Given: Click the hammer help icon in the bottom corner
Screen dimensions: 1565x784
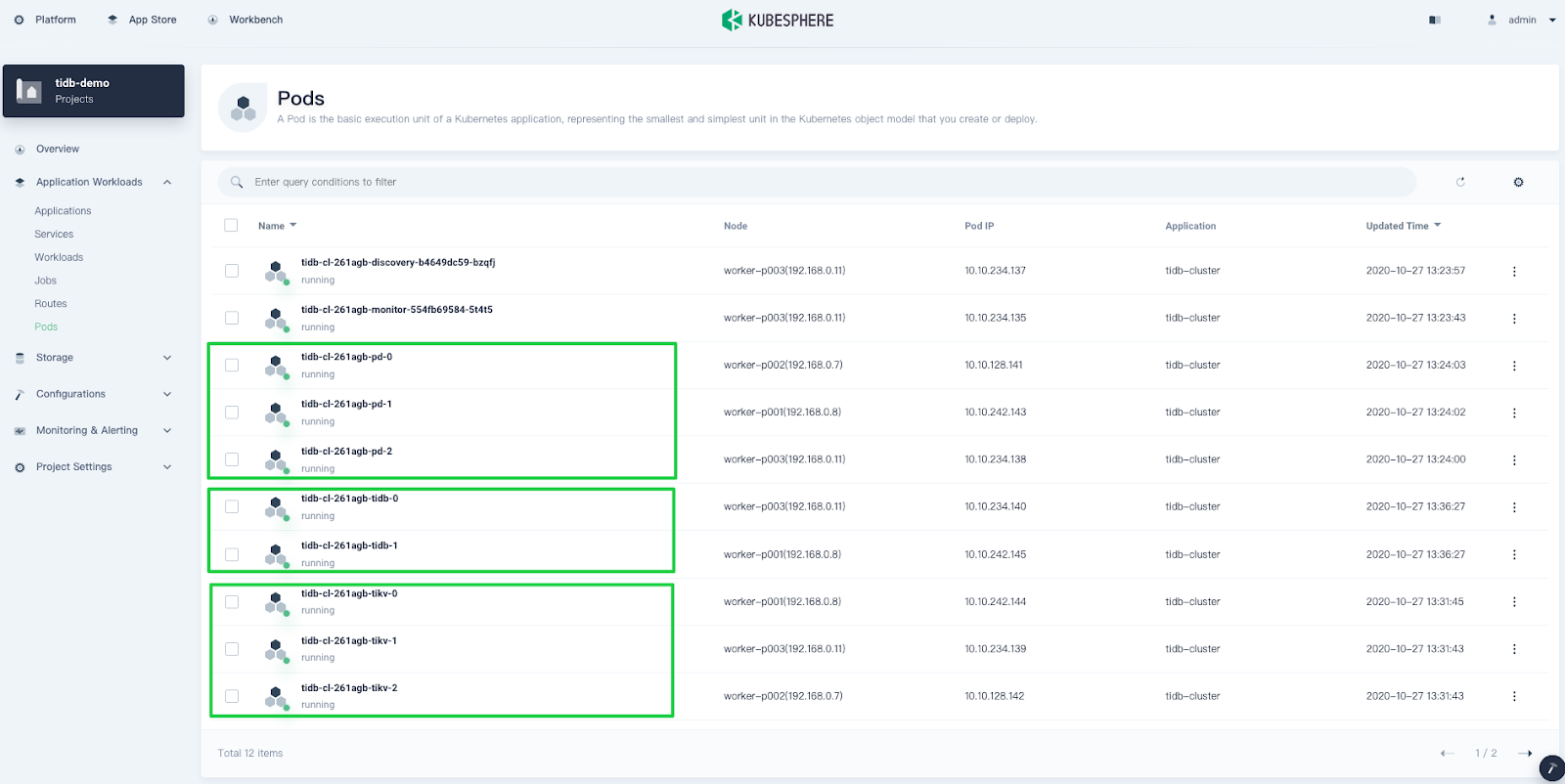Looking at the screenshot, I should (1550, 768).
